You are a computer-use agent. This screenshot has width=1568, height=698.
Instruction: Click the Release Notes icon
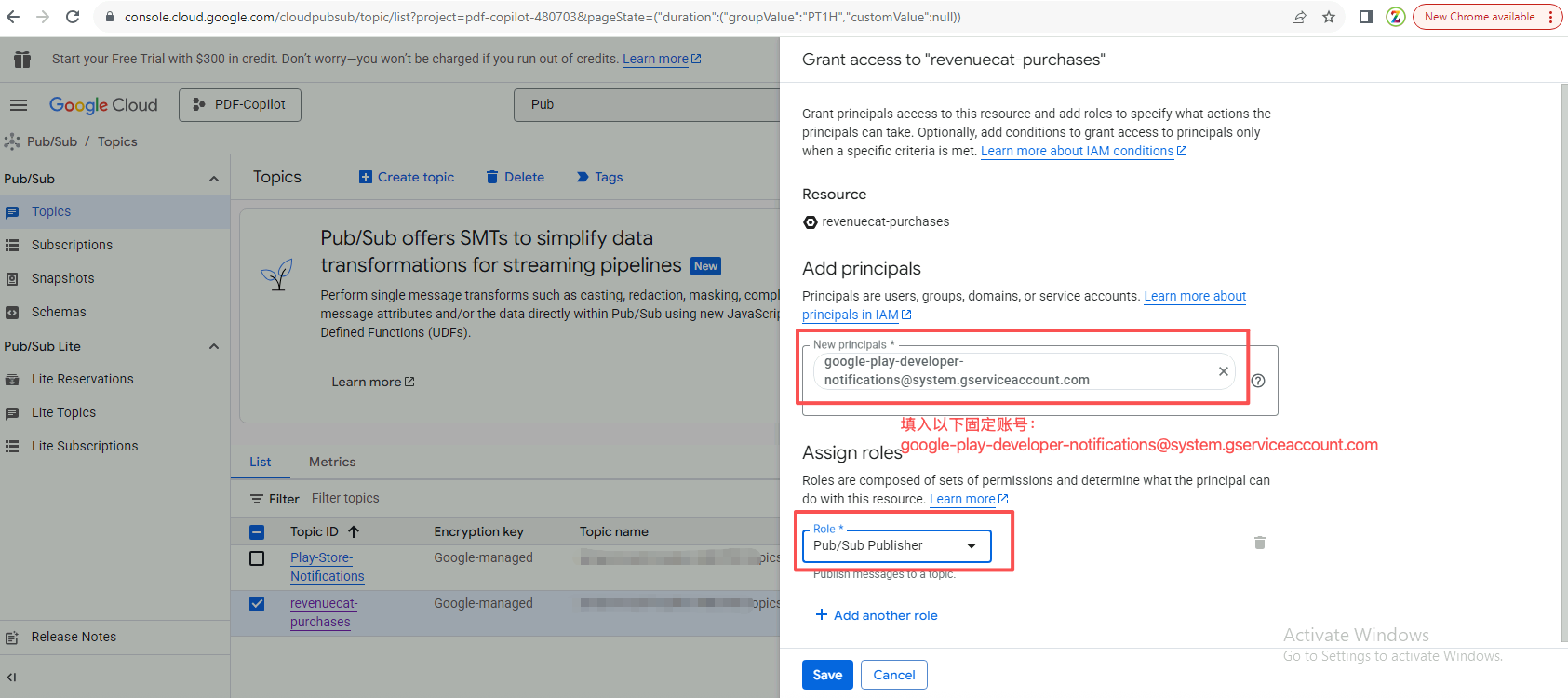(x=12, y=638)
